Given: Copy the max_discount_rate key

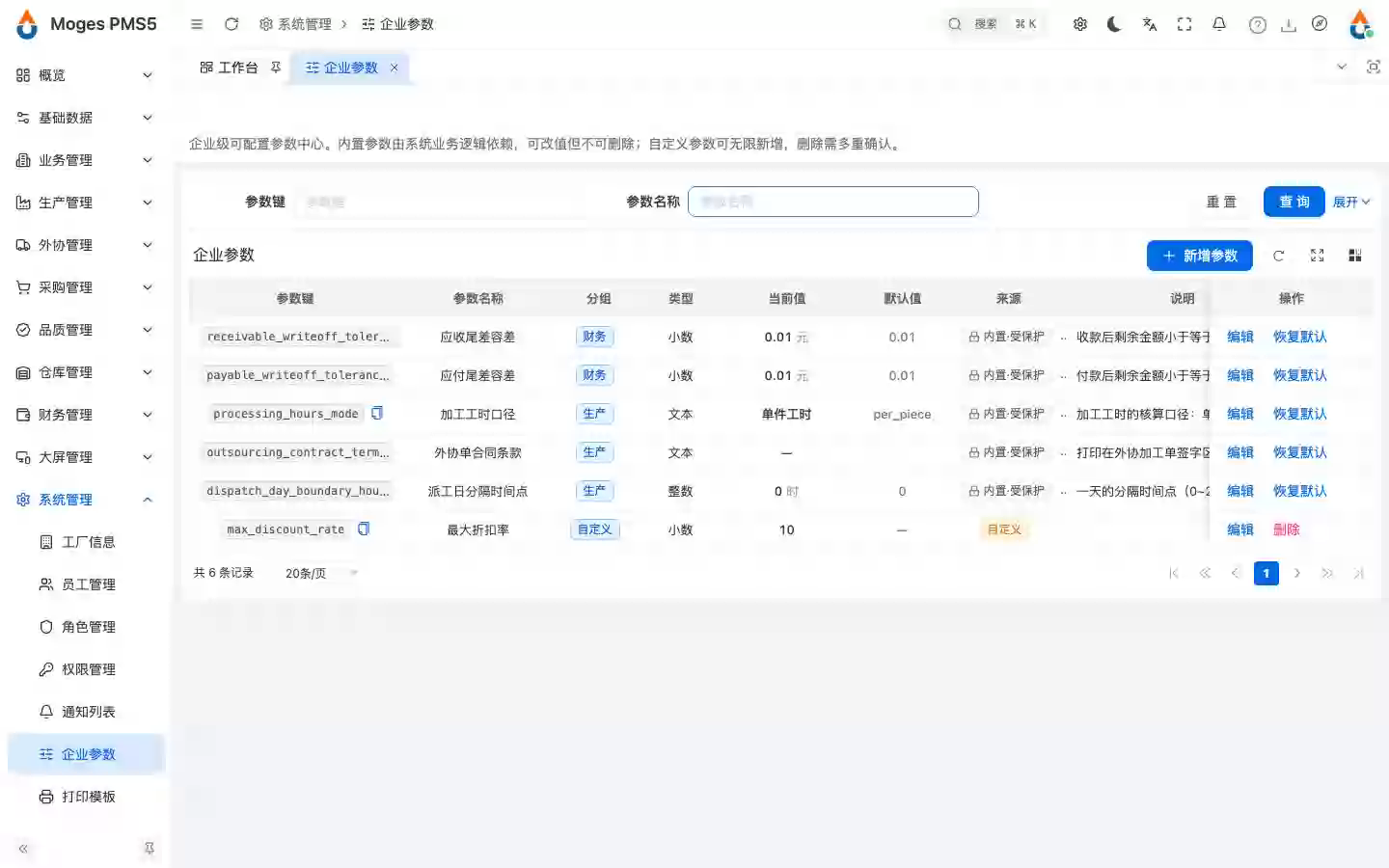Looking at the screenshot, I should click(364, 529).
